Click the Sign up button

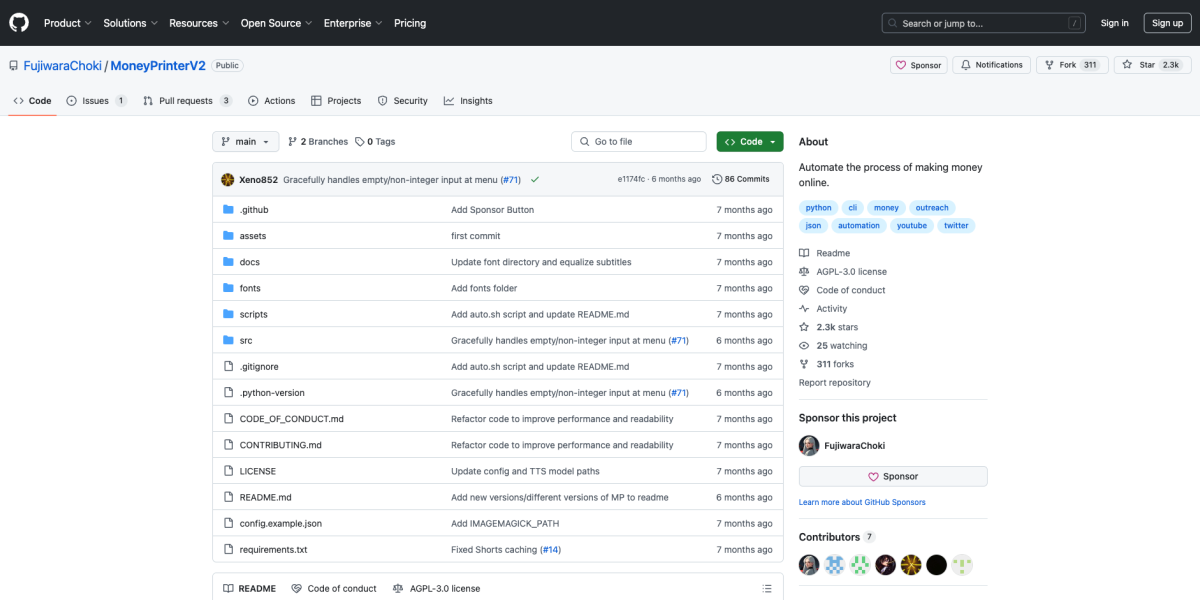coord(1167,23)
